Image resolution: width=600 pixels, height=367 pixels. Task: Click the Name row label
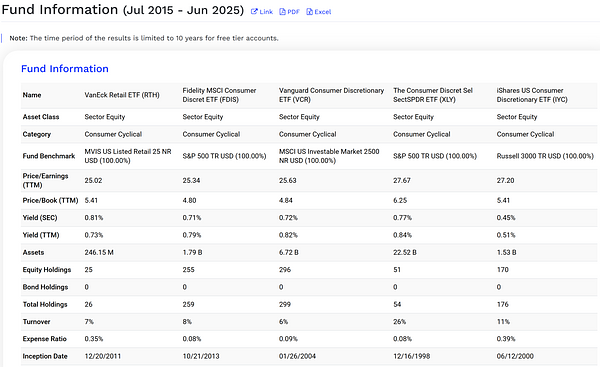coord(32,95)
